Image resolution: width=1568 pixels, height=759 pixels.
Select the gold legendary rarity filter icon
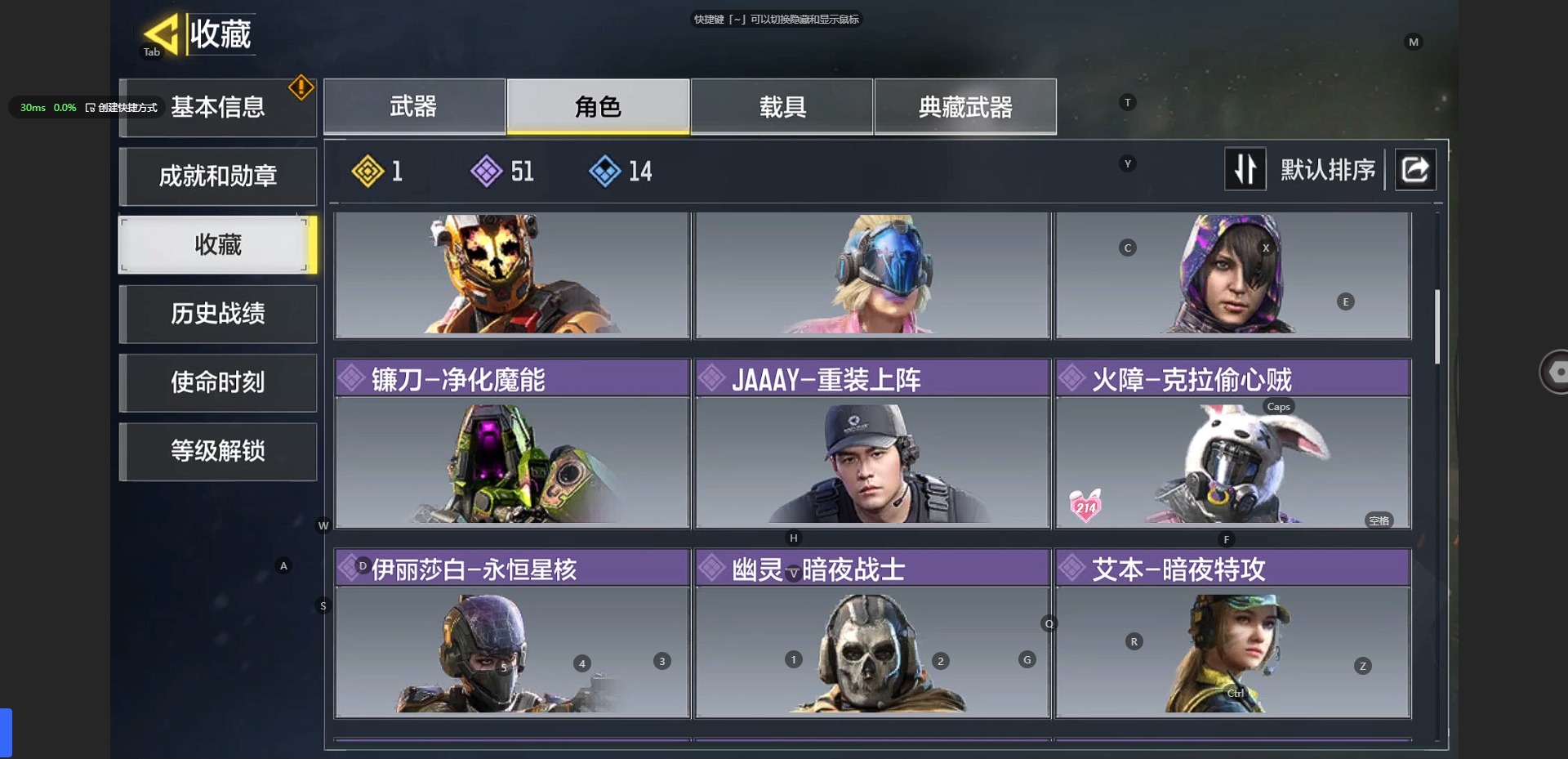(x=367, y=171)
